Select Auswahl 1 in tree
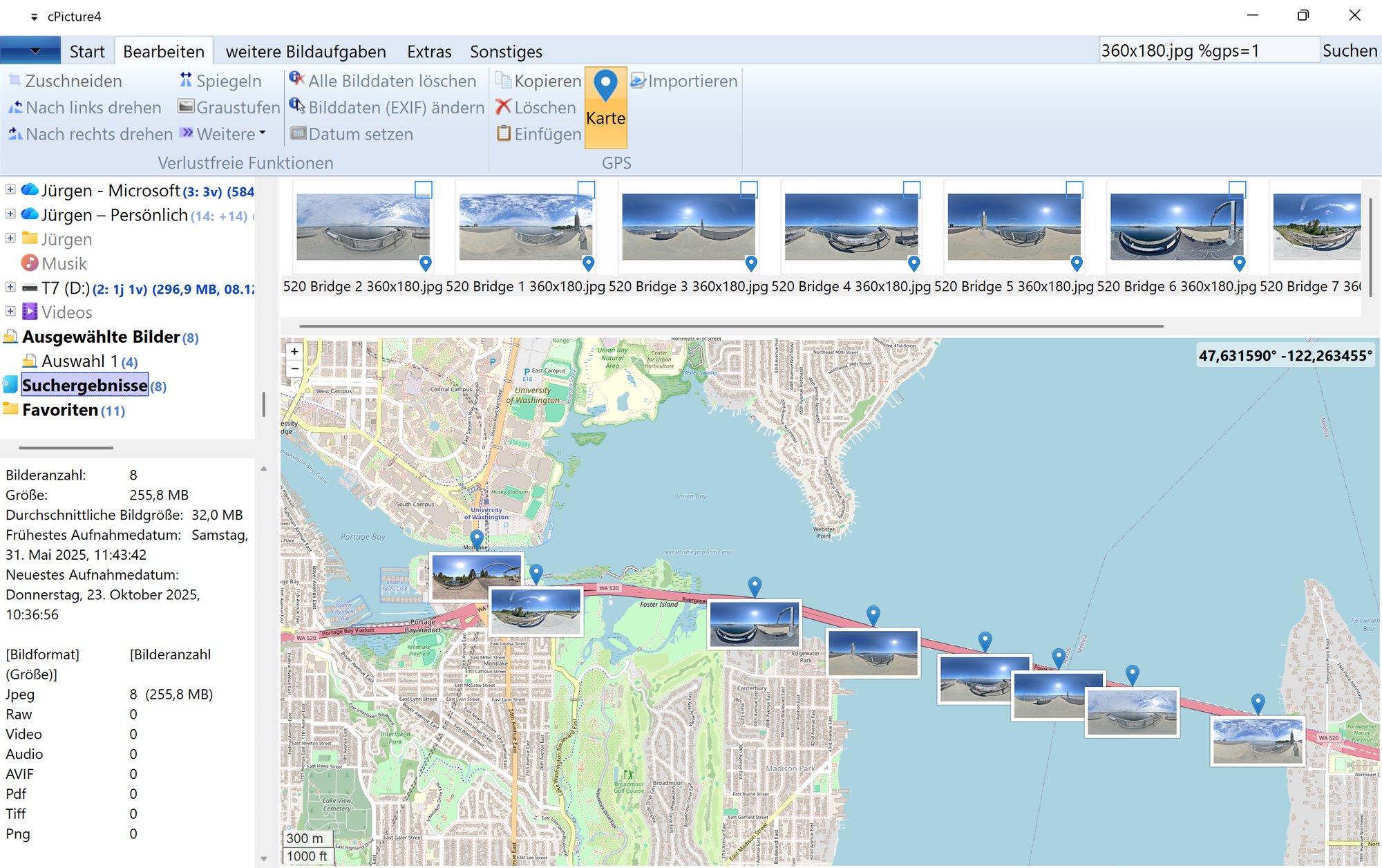The height and width of the screenshot is (868, 1382). click(80, 361)
